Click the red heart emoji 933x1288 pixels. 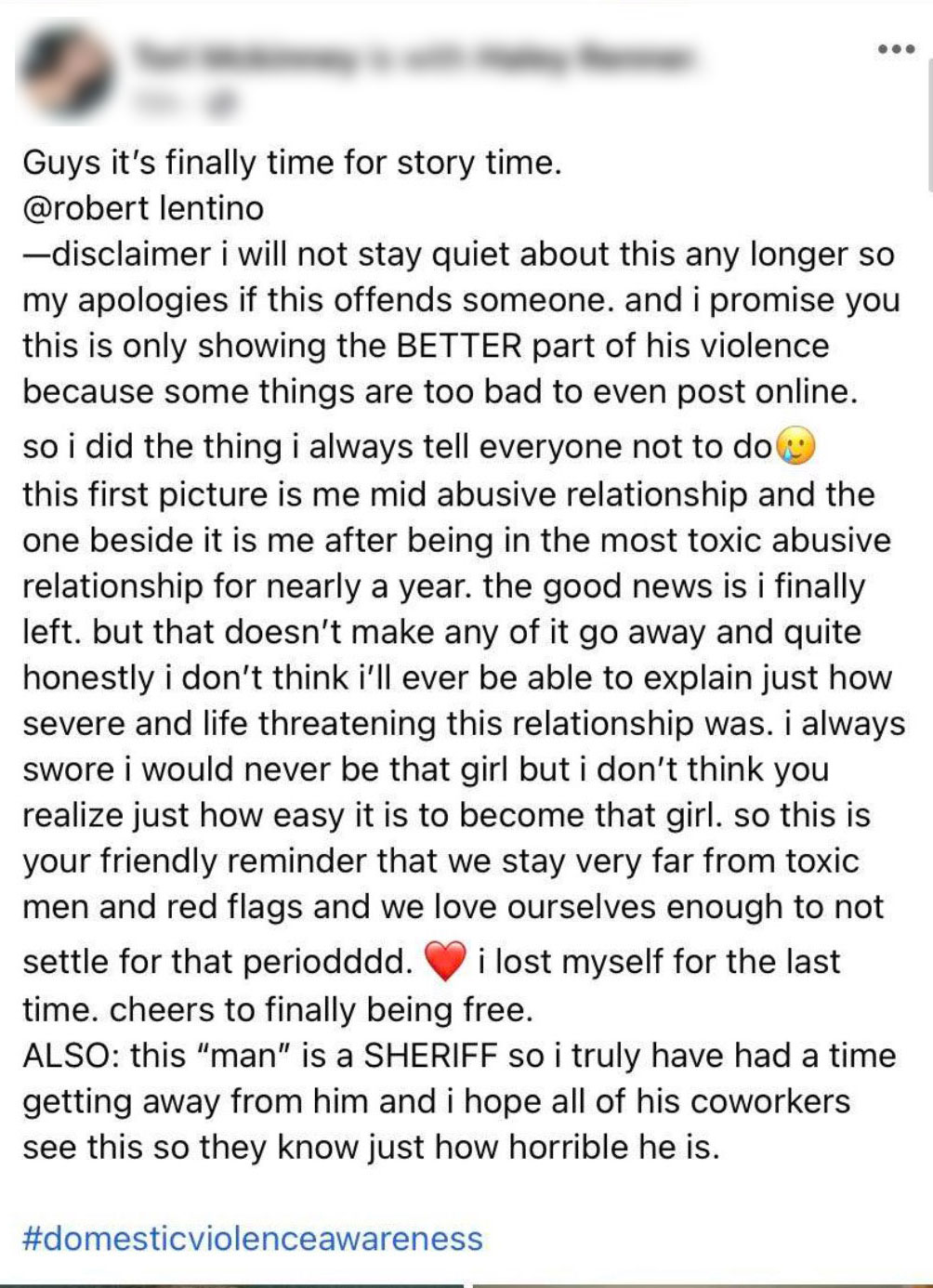point(444,962)
